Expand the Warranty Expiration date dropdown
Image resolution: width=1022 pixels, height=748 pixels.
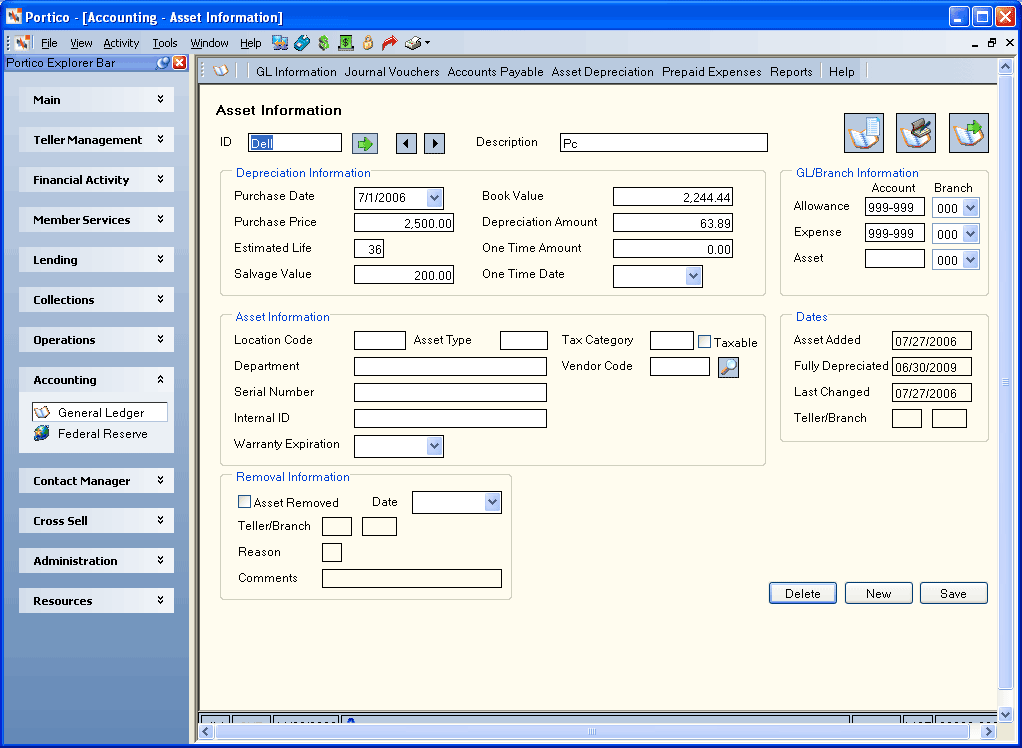click(435, 446)
